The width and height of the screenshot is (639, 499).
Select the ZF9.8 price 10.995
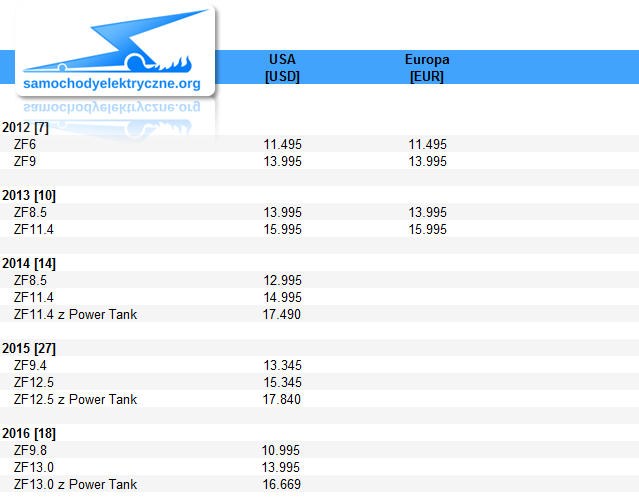coord(281,450)
